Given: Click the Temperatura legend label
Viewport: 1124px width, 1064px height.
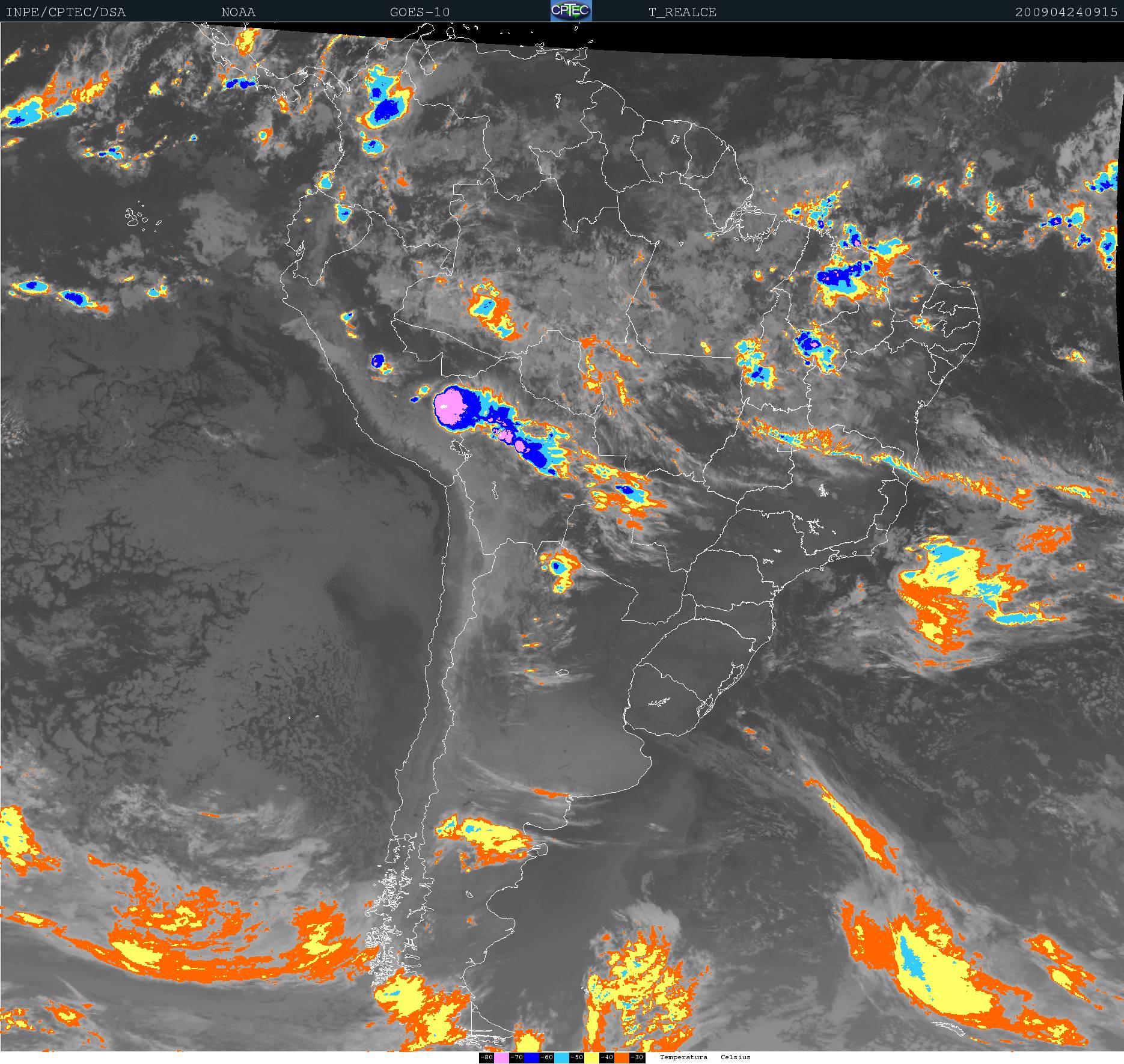Looking at the screenshot, I should click(683, 1057).
